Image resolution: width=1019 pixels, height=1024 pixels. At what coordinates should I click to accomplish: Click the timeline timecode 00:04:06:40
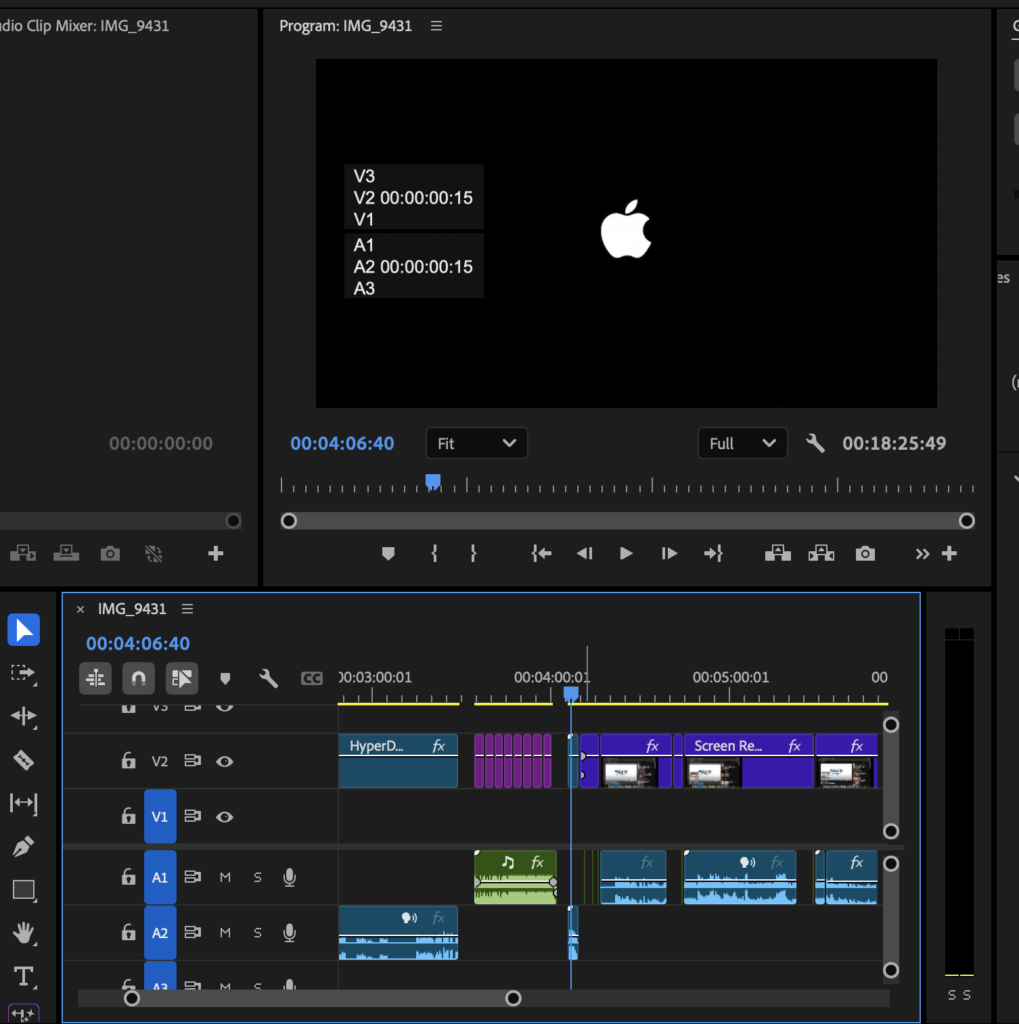(x=138, y=644)
